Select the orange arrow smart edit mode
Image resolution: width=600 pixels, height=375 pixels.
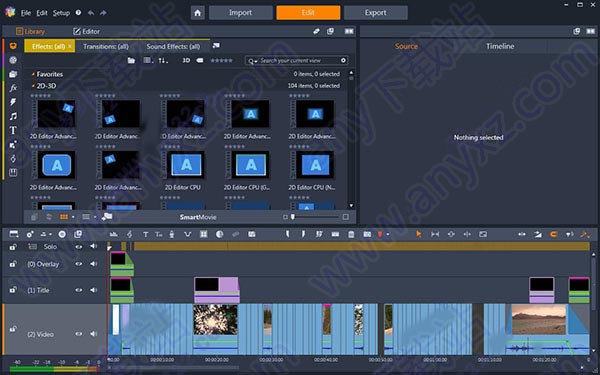point(418,234)
